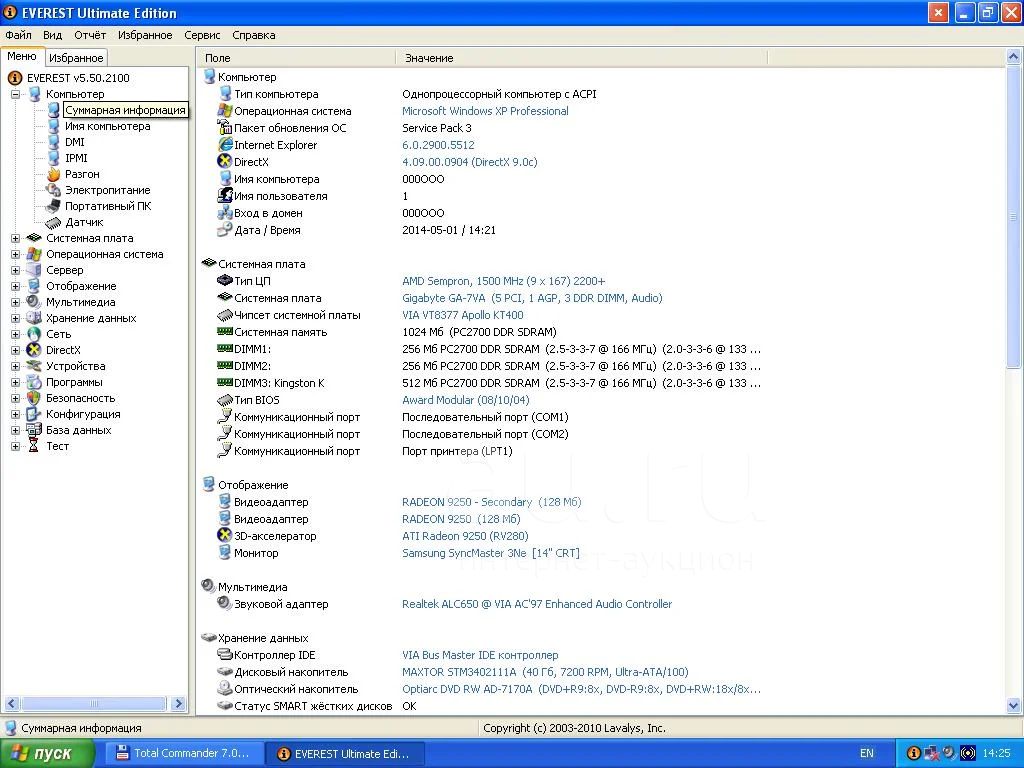
Task: Click the EVEREST v5.50.2100 root info icon
Action: pyautogui.click(x=14, y=78)
